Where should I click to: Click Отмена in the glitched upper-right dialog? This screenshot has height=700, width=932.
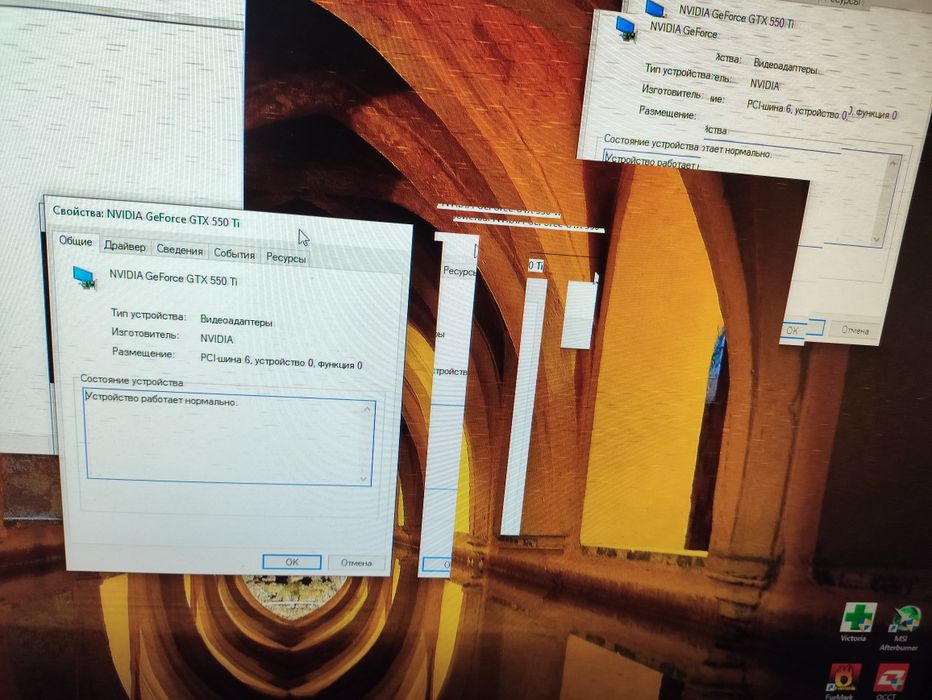point(855,330)
